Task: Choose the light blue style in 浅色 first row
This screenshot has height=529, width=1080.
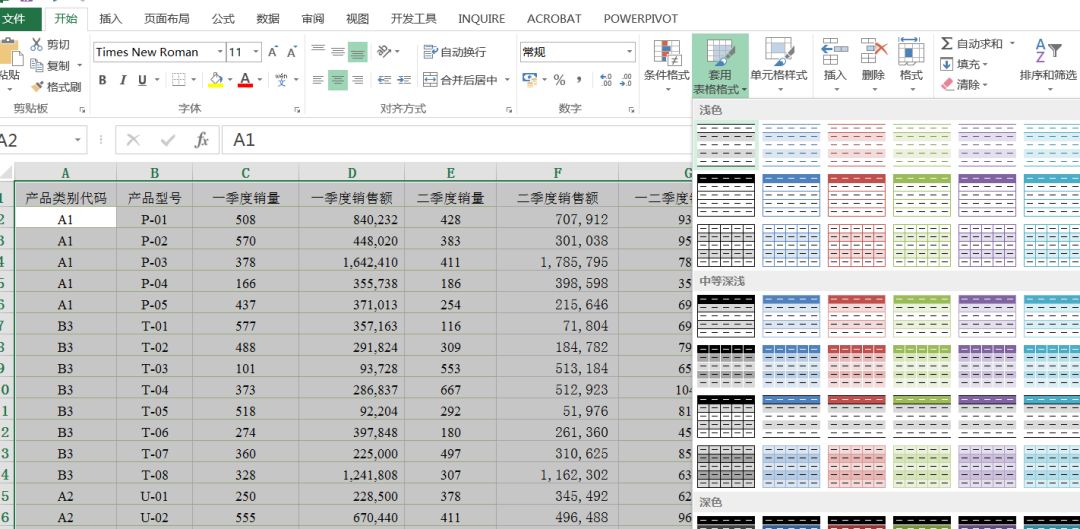Action: coord(791,145)
